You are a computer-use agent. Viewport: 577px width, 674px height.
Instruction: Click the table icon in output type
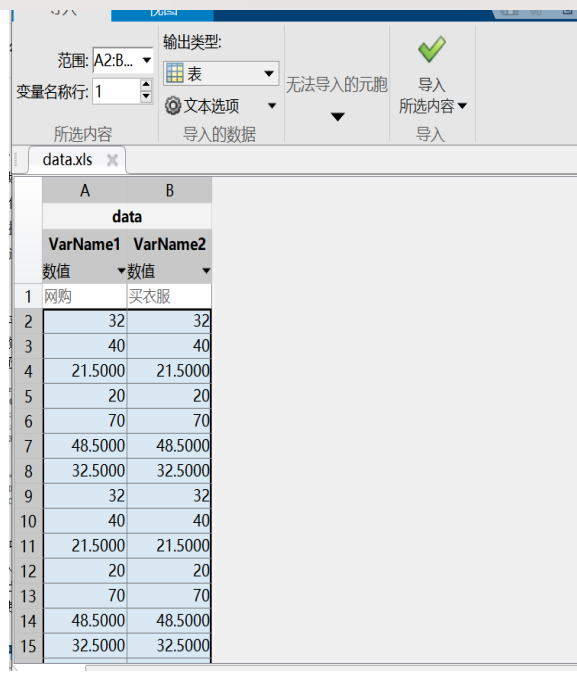click(175, 73)
